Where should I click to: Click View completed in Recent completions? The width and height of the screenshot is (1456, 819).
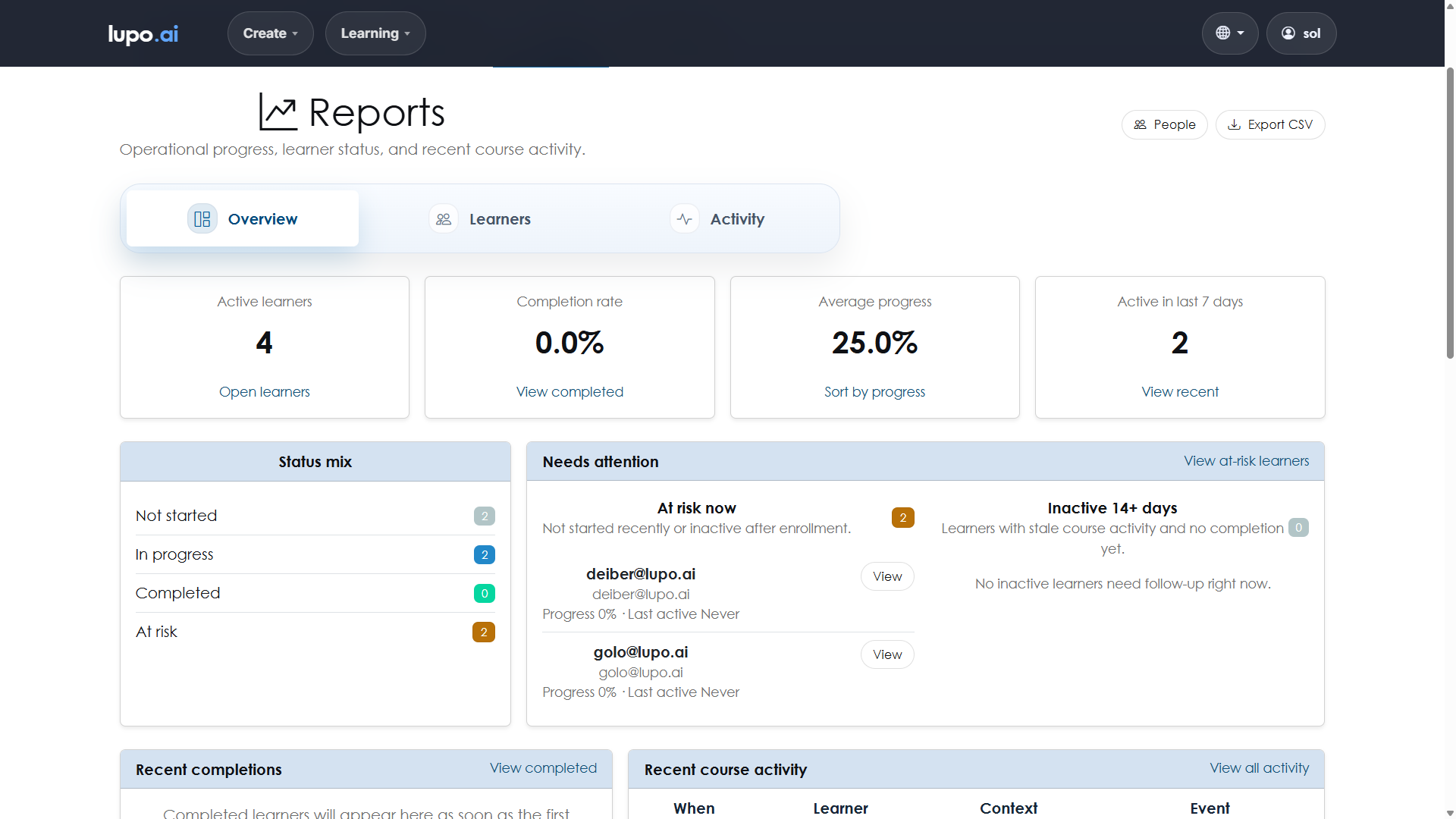pyautogui.click(x=543, y=768)
